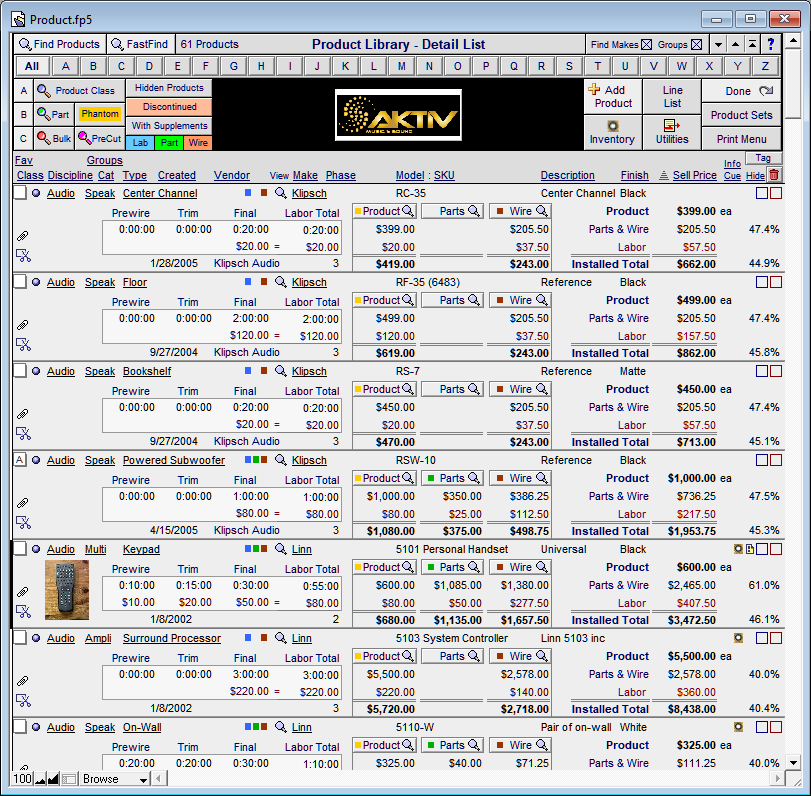Open the dropdown arrow beside Groups checkbox
This screenshot has height=796, width=811.
click(718, 44)
